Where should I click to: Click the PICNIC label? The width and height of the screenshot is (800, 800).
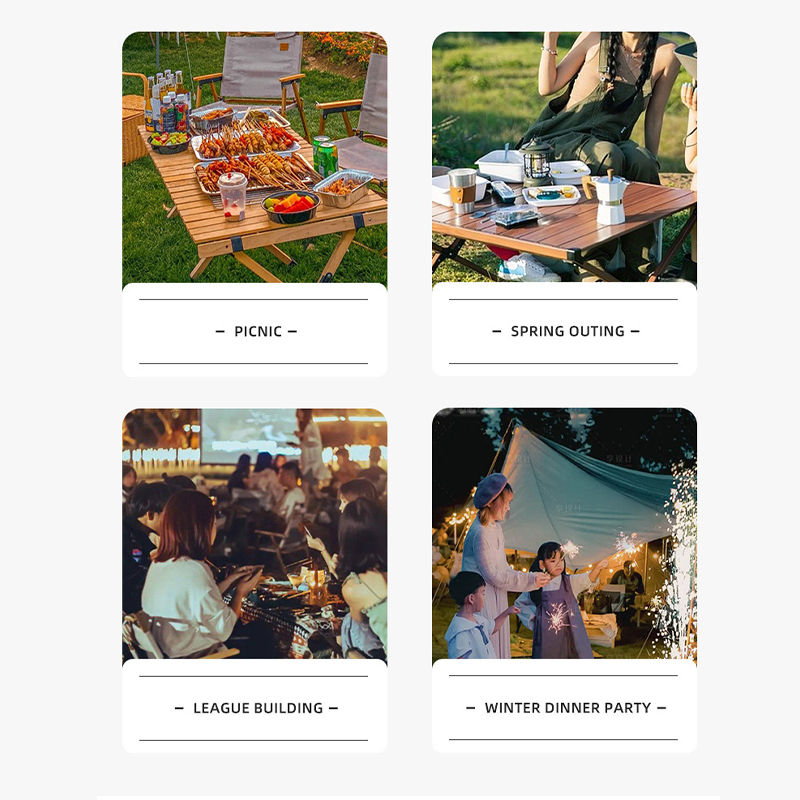pos(258,332)
